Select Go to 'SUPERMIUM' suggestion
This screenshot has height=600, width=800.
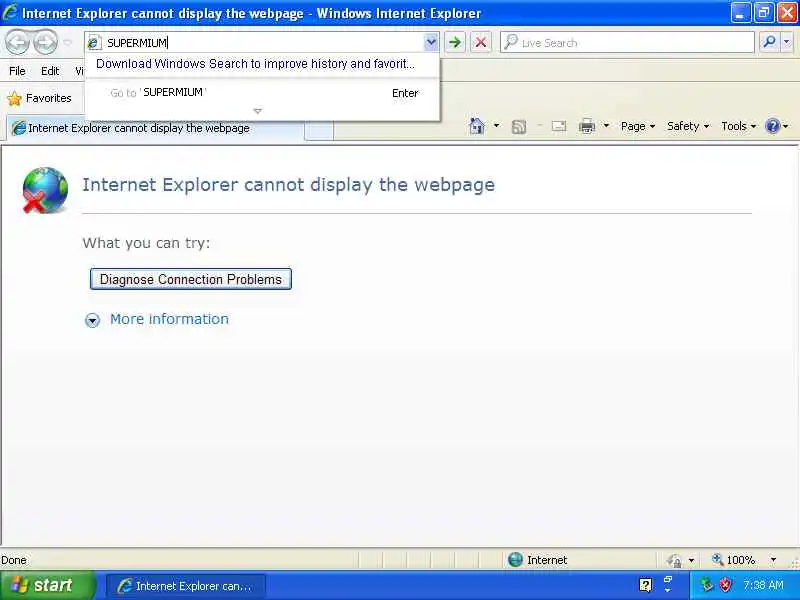tap(262, 93)
